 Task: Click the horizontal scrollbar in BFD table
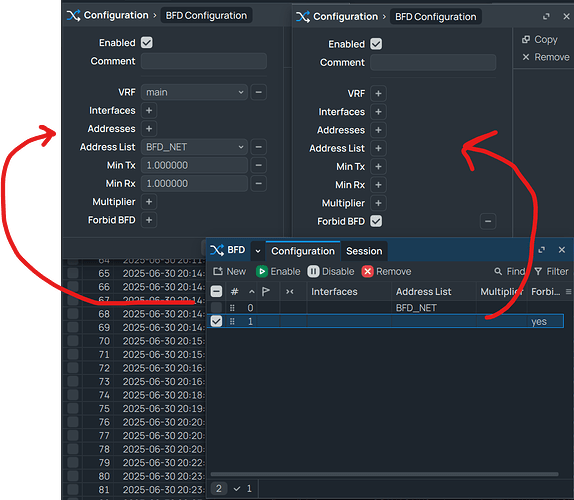coord(384,474)
